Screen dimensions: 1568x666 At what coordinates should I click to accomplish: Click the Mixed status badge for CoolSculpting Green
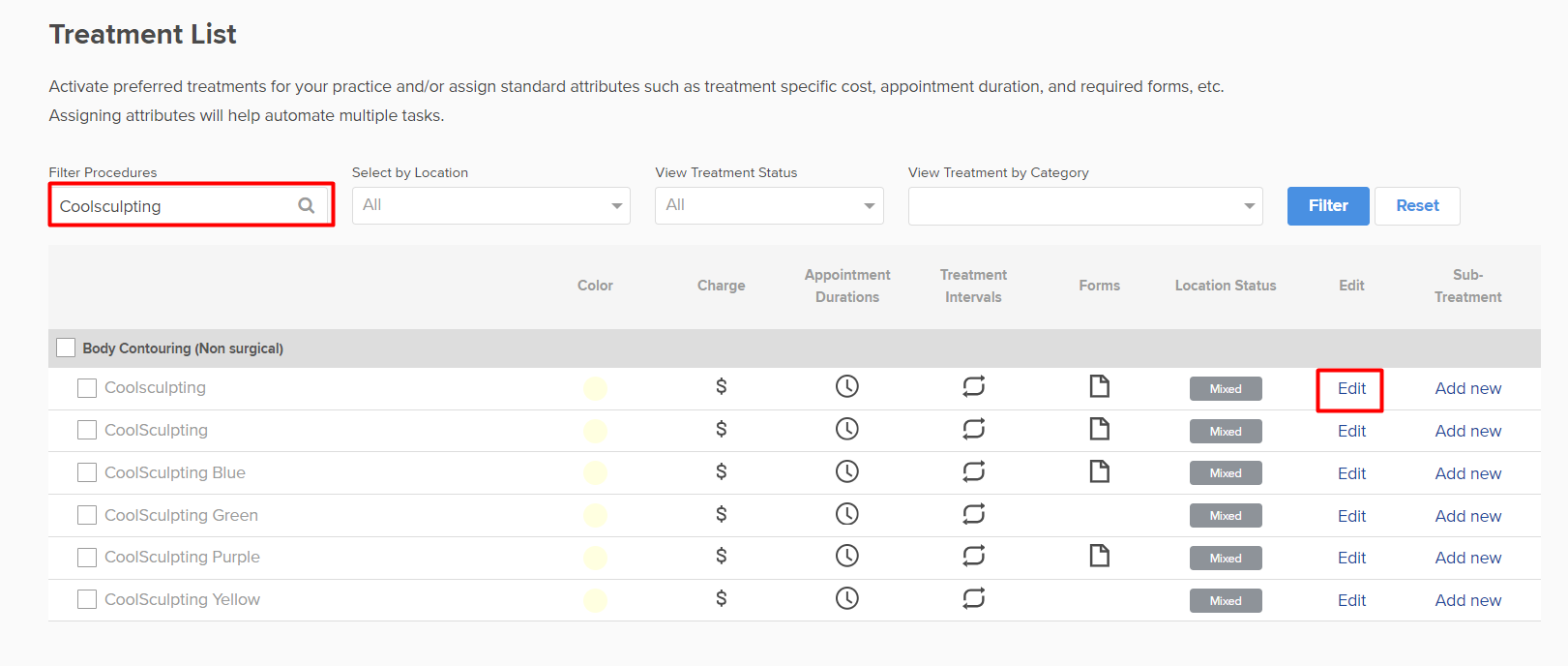1226,516
